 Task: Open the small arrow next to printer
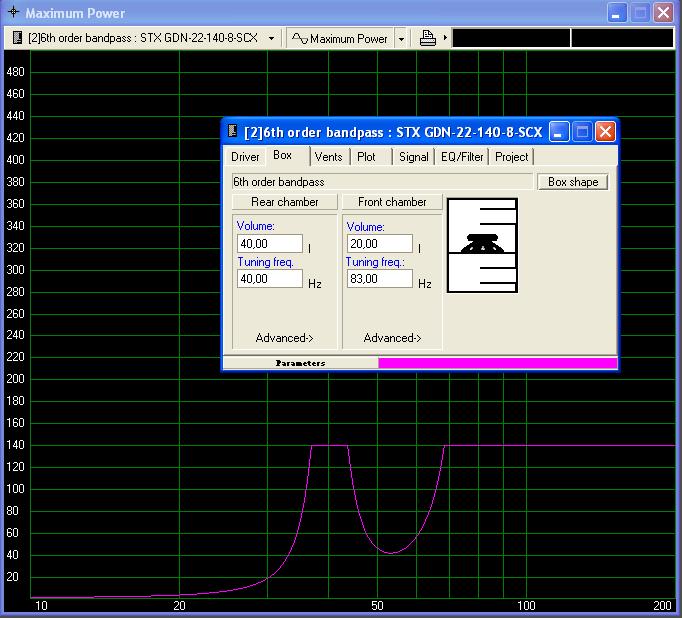[x=445, y=38]
